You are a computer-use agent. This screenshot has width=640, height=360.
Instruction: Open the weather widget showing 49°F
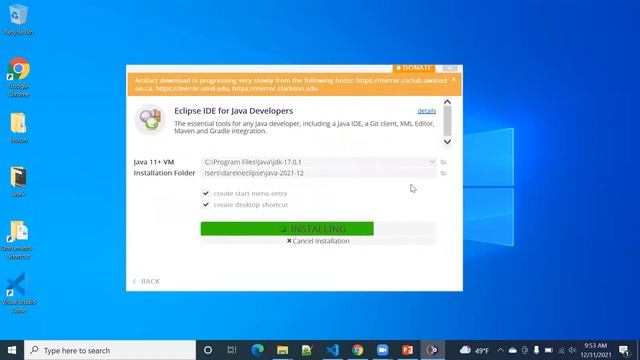click(474, 350)
